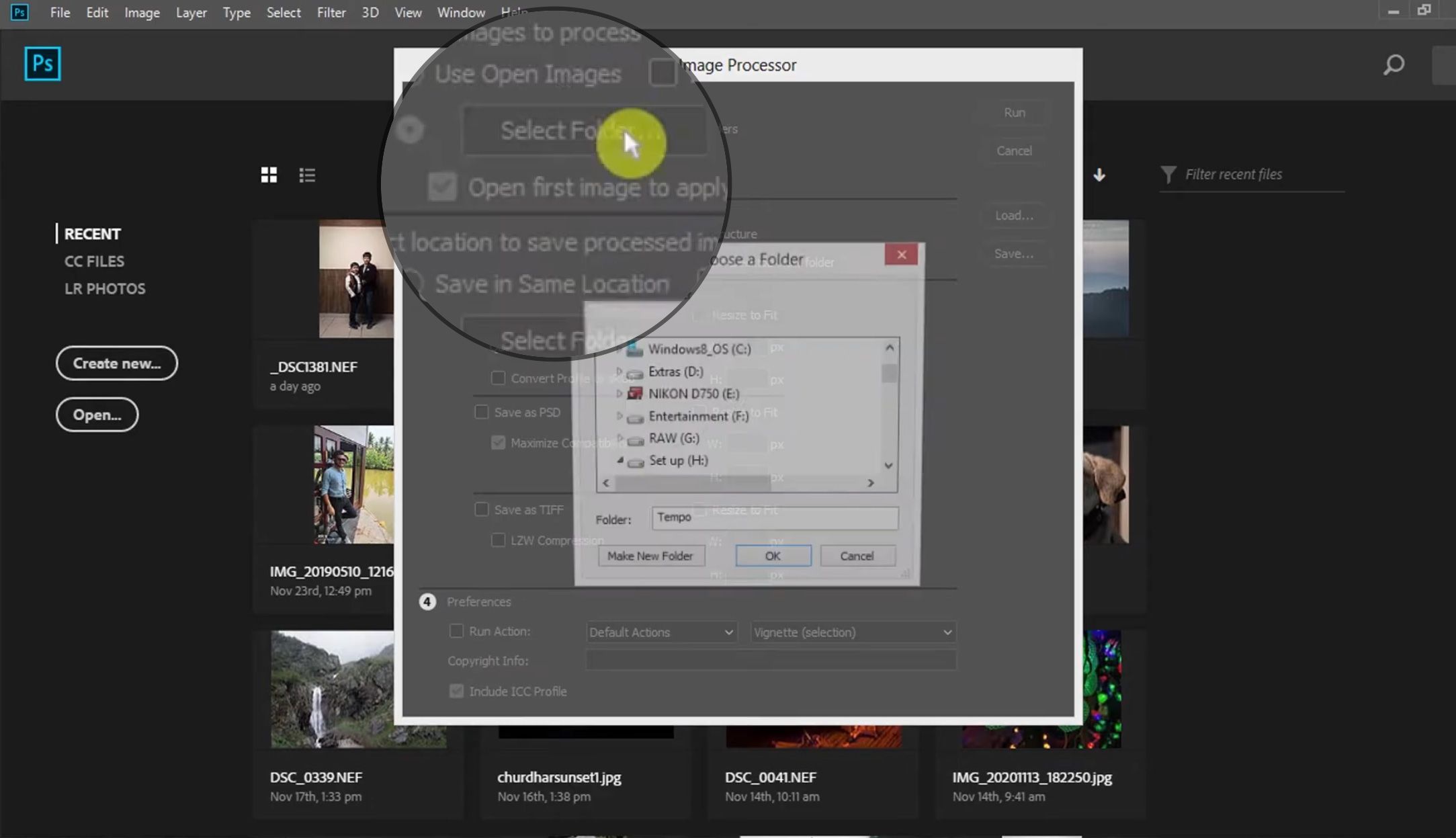
Task: Open the File menu
Action: 60,12
